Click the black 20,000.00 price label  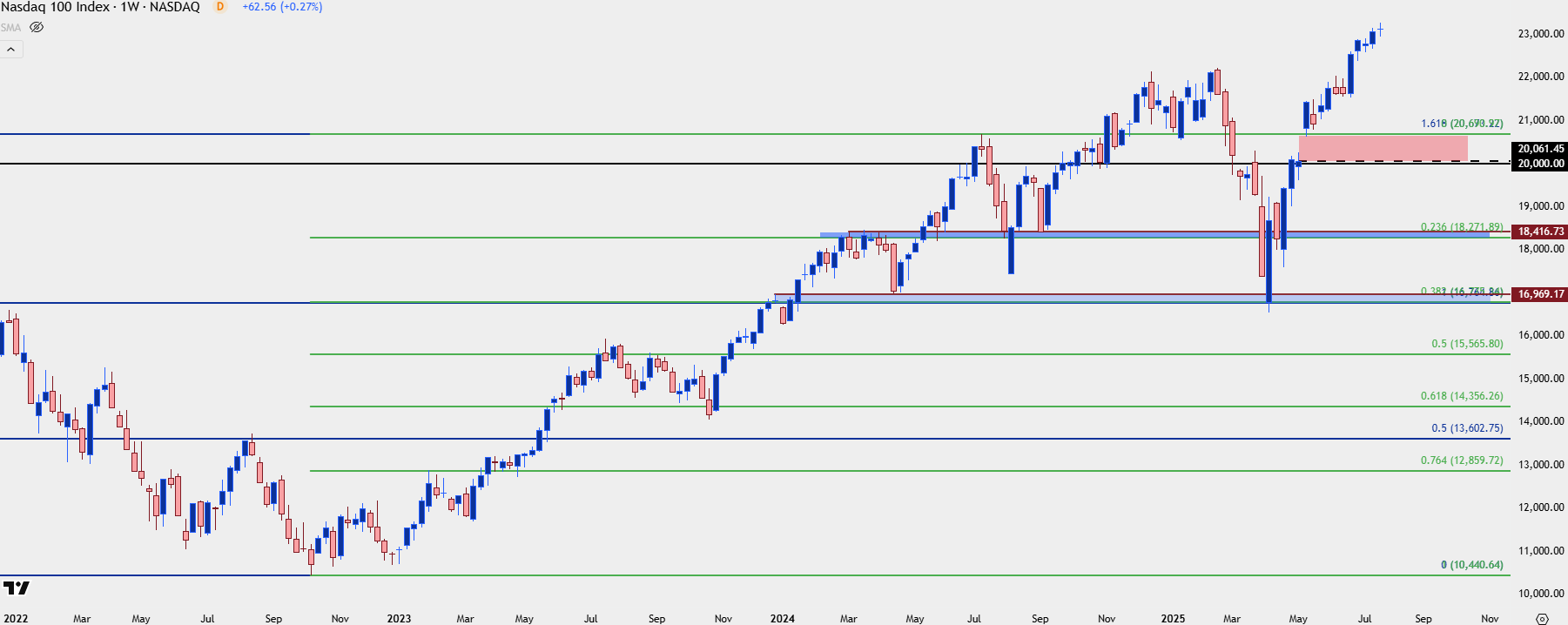[x=1540, y=164]
